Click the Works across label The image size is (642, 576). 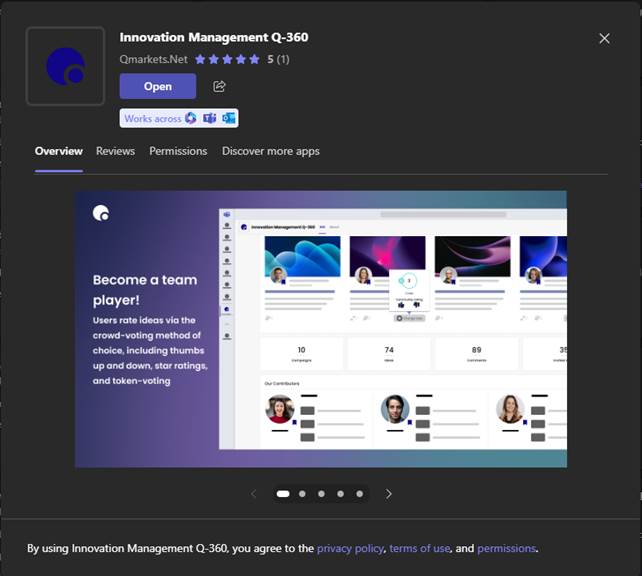[152, 119]
